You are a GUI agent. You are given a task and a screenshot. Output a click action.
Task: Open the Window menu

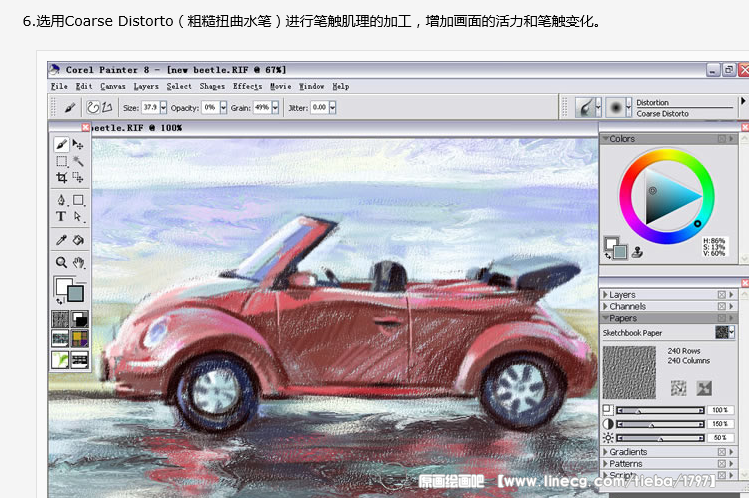311,86
